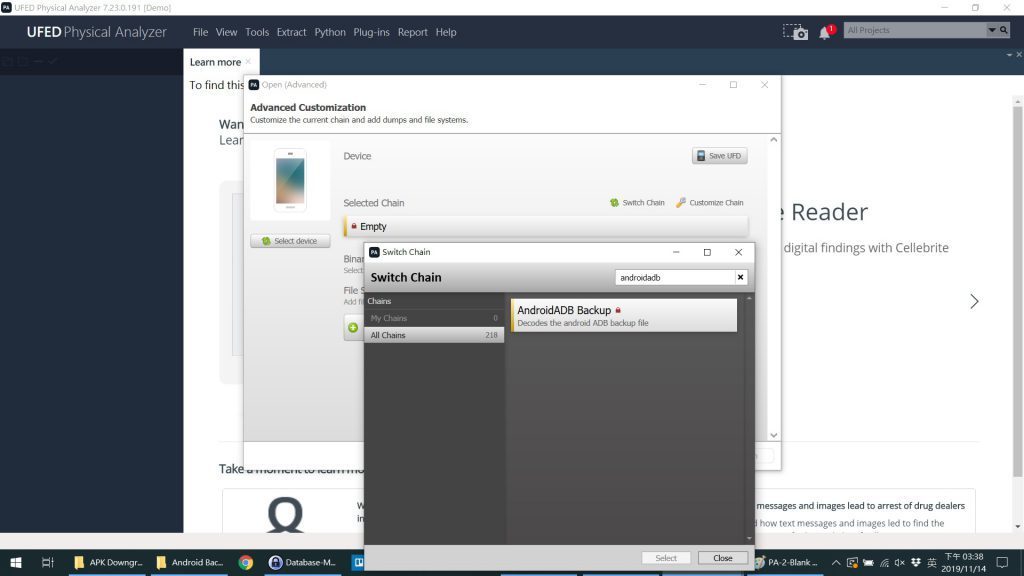Open Task View on the taskbar
Image resolution: width=1024 pixels, height=576 pixels.
[x=47, y=562]
